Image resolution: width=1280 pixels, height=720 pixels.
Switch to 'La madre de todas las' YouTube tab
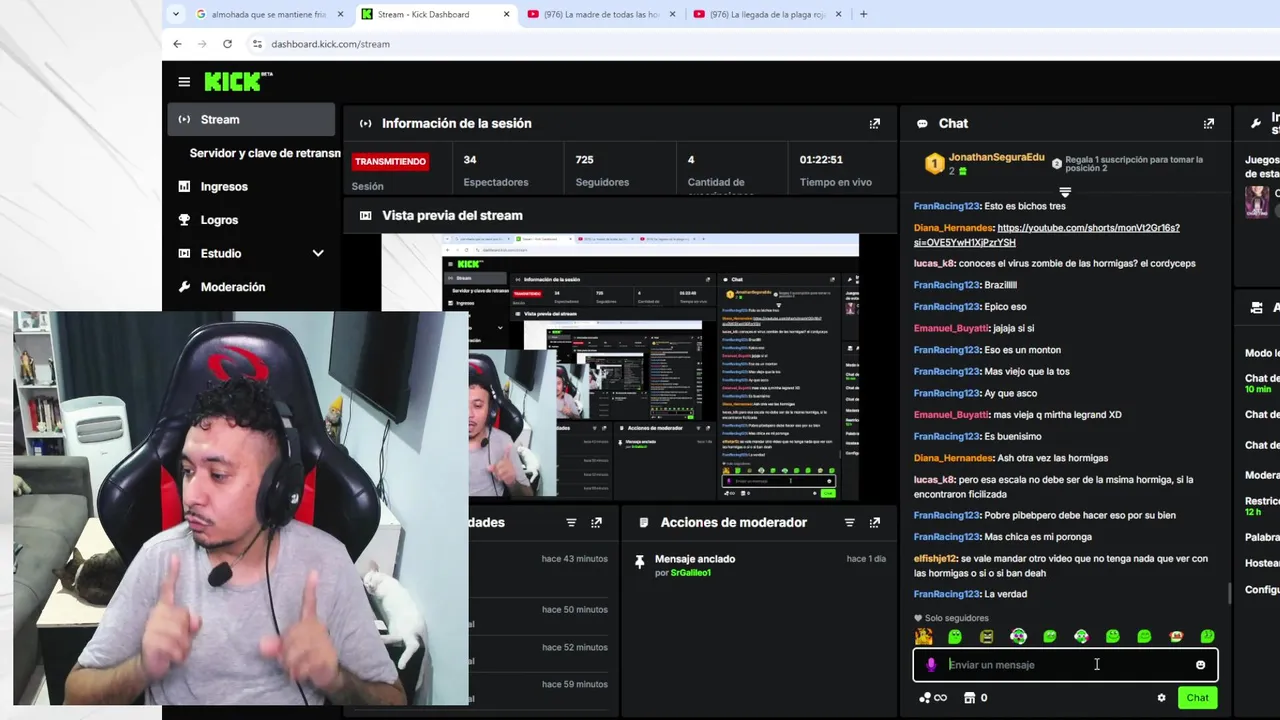pos(599,14)
